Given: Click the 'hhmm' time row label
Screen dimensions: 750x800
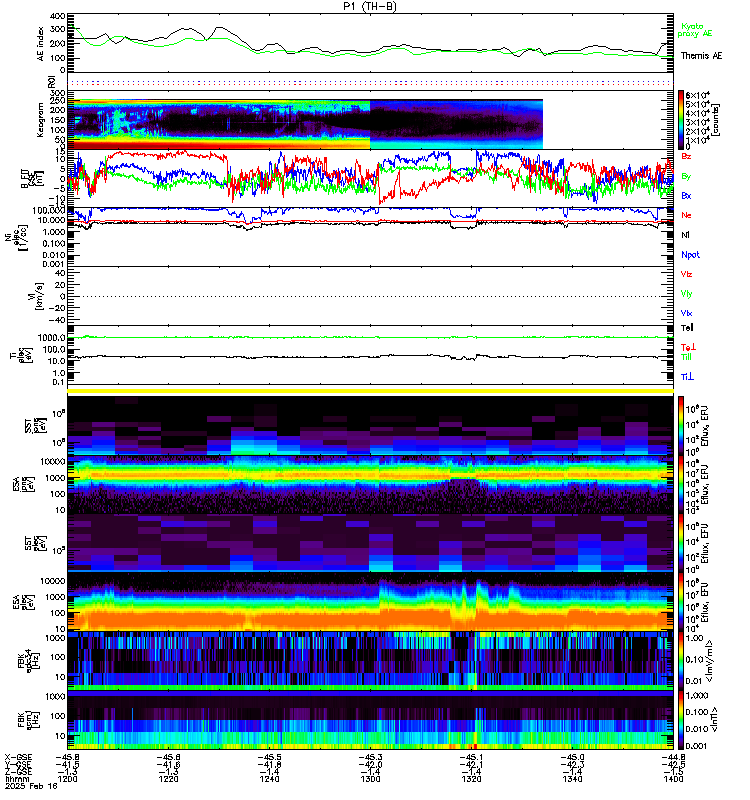Looking at the screenshot, I should click(x=15, y=779).
